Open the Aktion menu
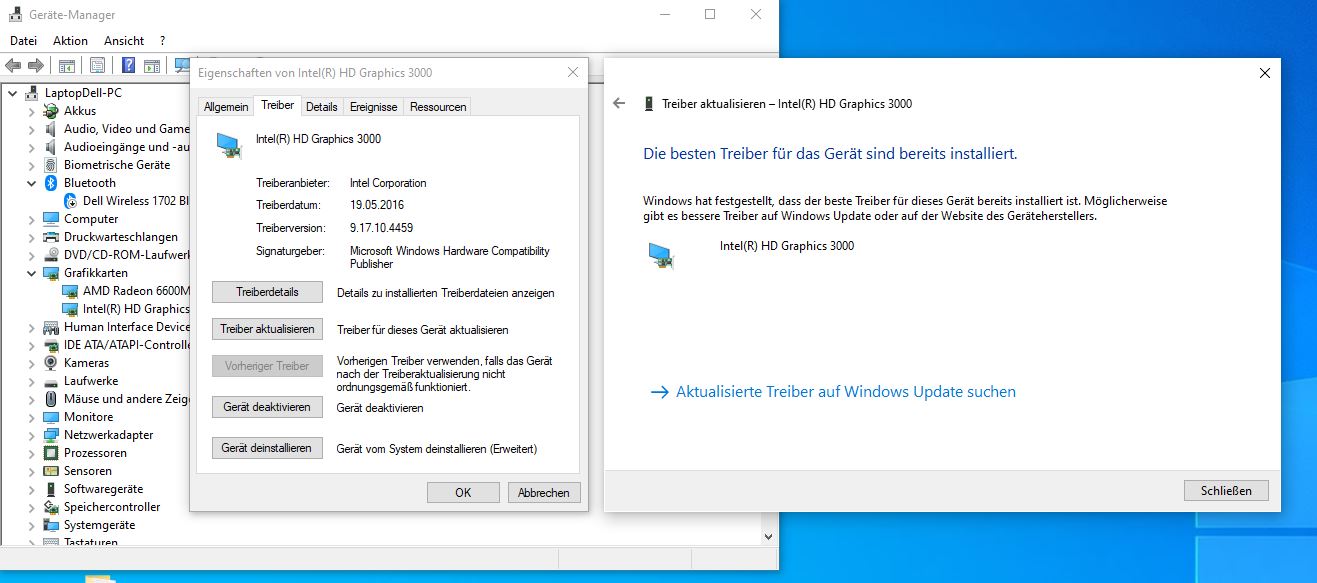 70,41
